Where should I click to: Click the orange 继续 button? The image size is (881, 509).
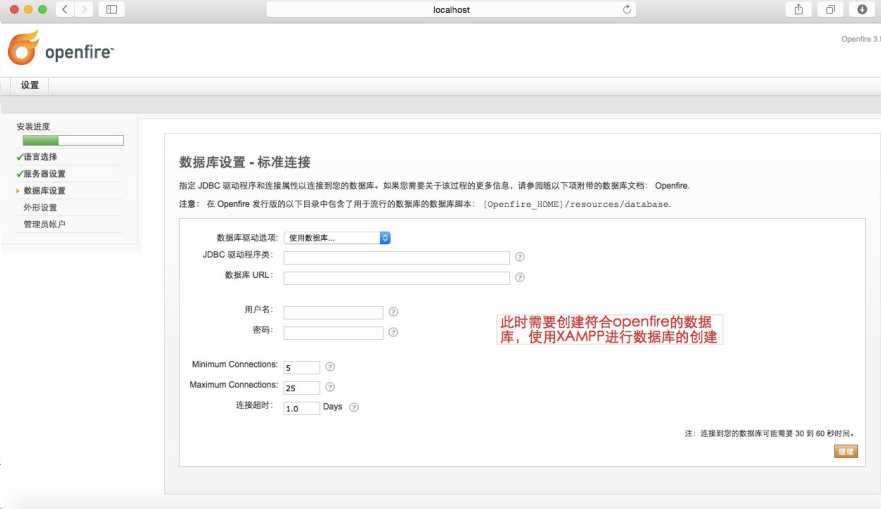point(846,451)
